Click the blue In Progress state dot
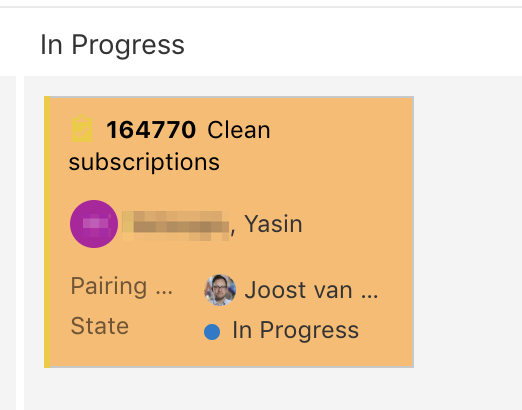This screenshot has width=522, height=410. tap(212, 332)
